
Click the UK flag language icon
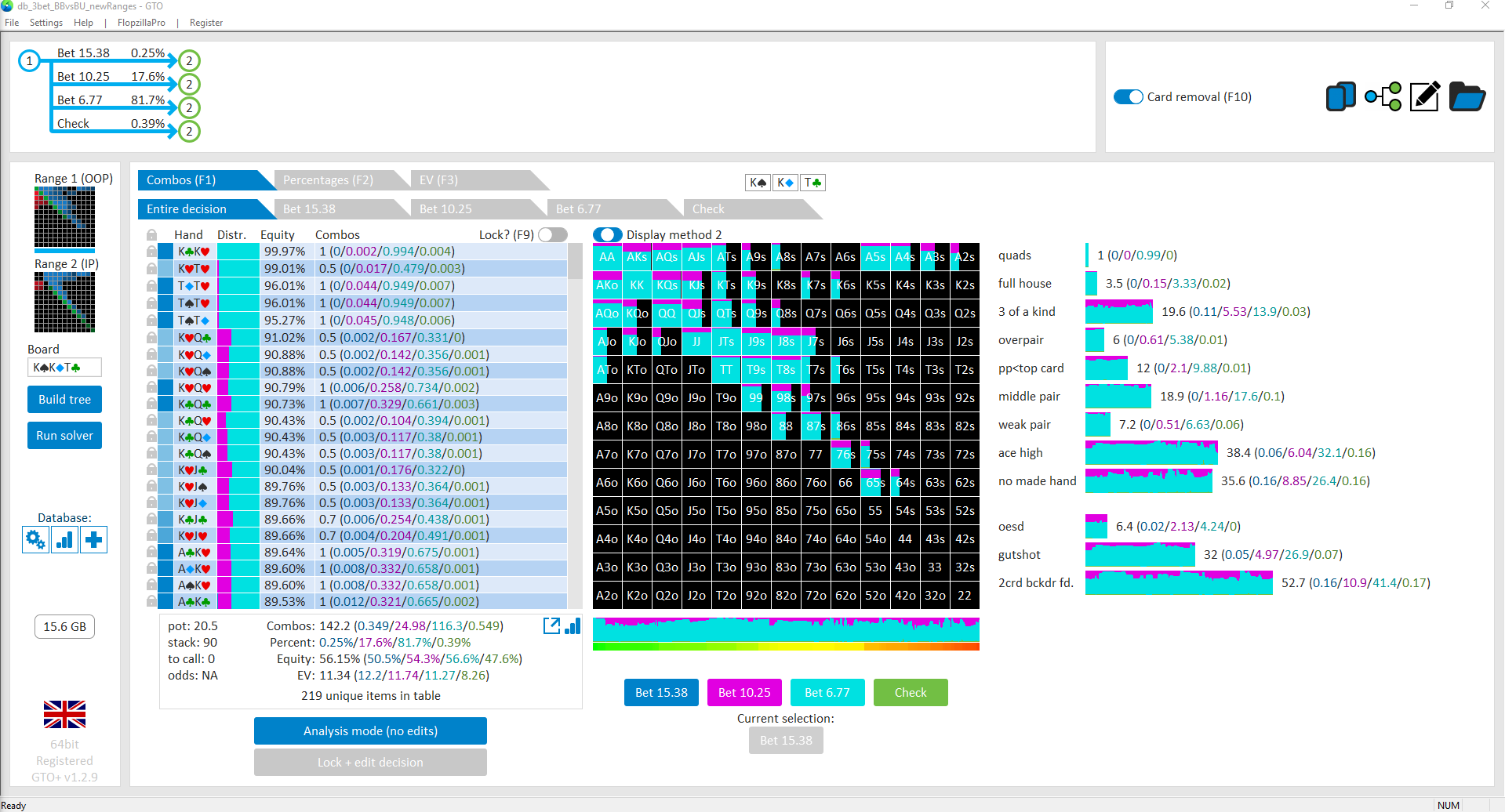pyautogui.click(x=64, y=714)
